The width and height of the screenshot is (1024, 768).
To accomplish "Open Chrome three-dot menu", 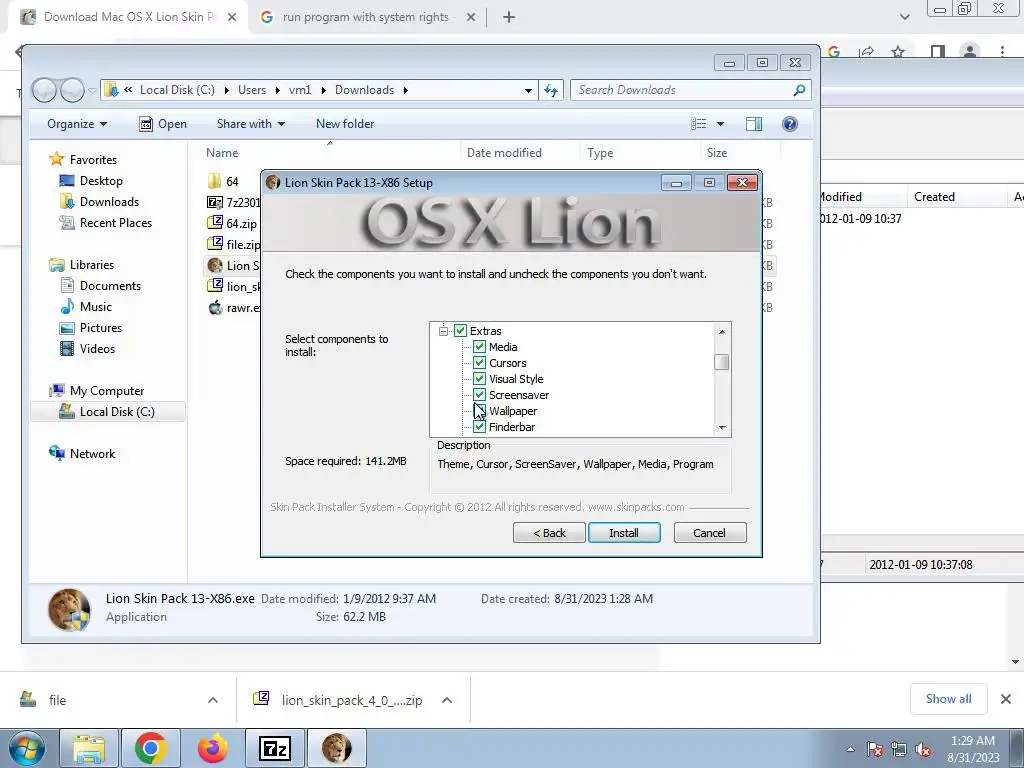I will pyautogui.click(x=1002, y=51).
